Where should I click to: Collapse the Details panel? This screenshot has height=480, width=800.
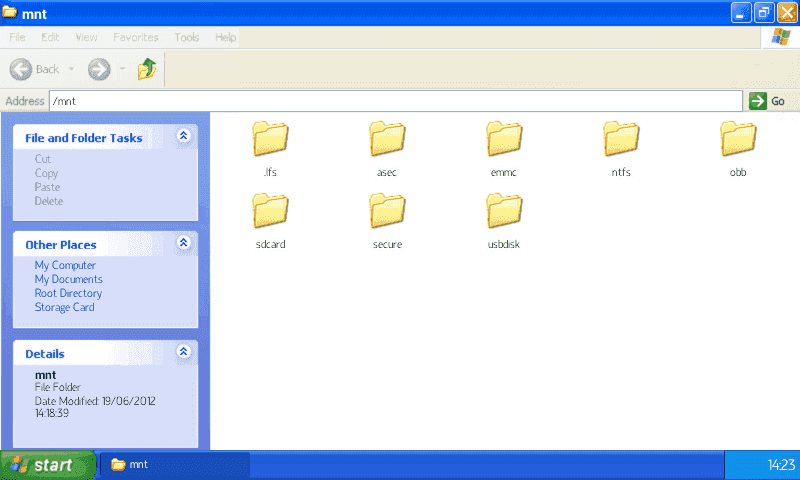click(184, 351)
